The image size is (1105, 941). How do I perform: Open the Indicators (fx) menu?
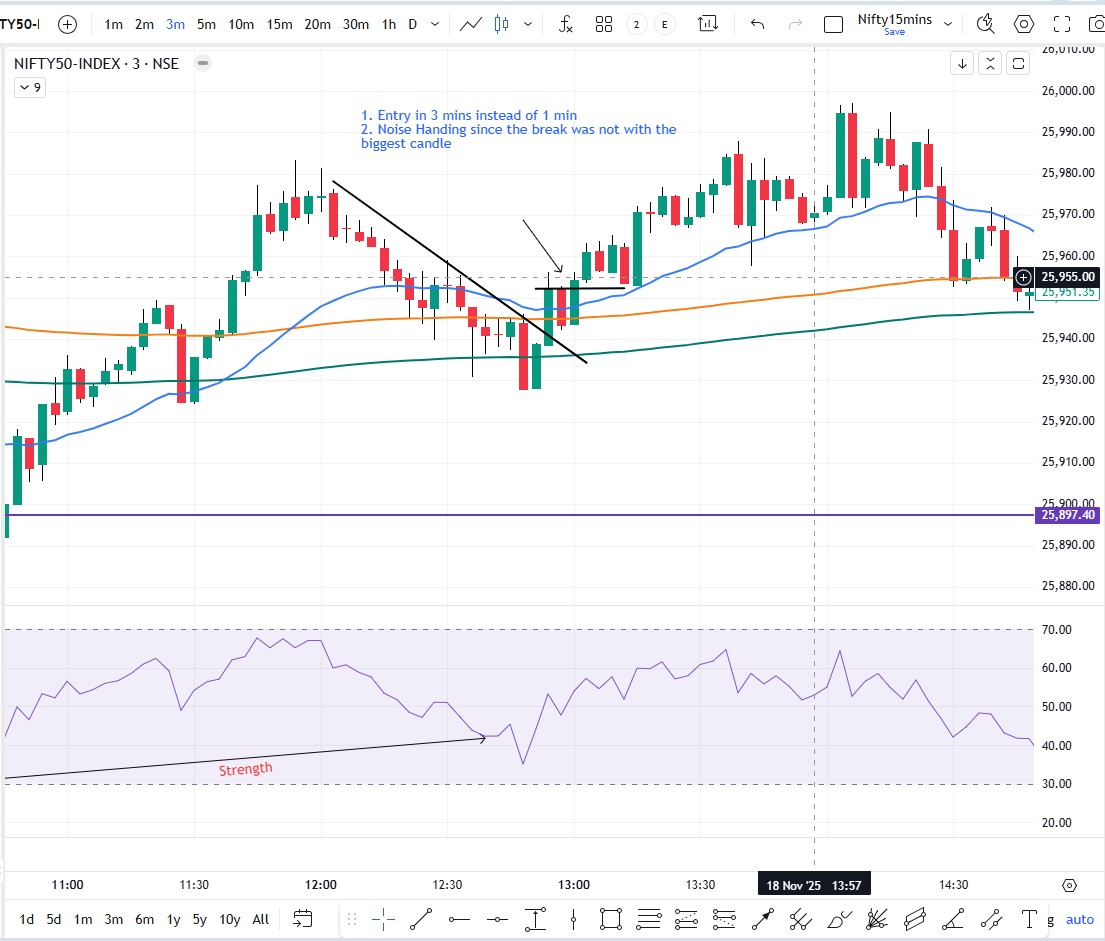[565, 24]
